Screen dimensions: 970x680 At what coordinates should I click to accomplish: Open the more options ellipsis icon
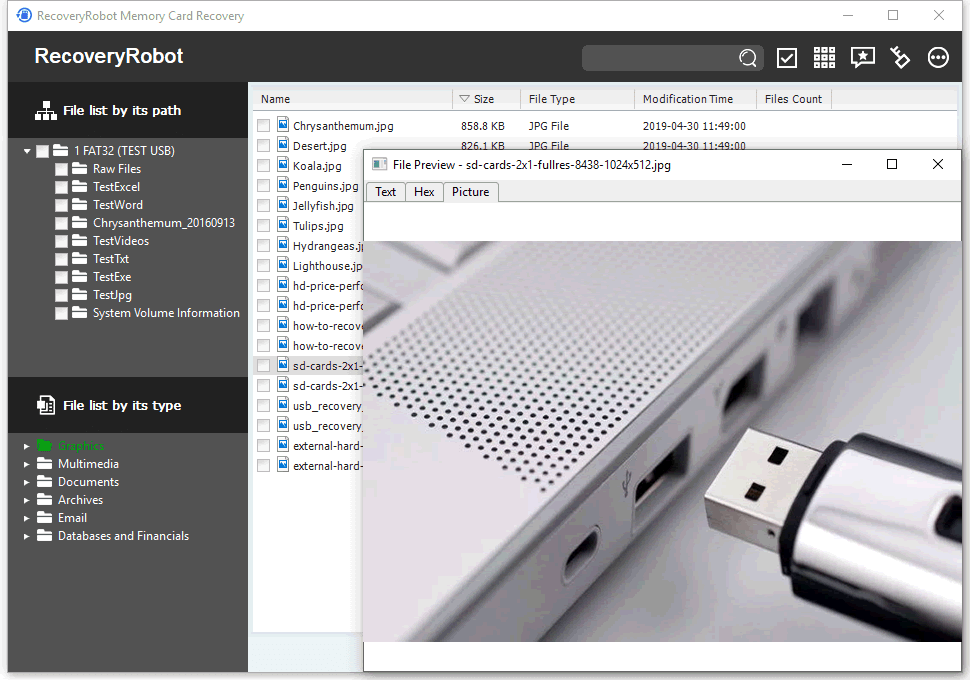click(x=938, y=58)
